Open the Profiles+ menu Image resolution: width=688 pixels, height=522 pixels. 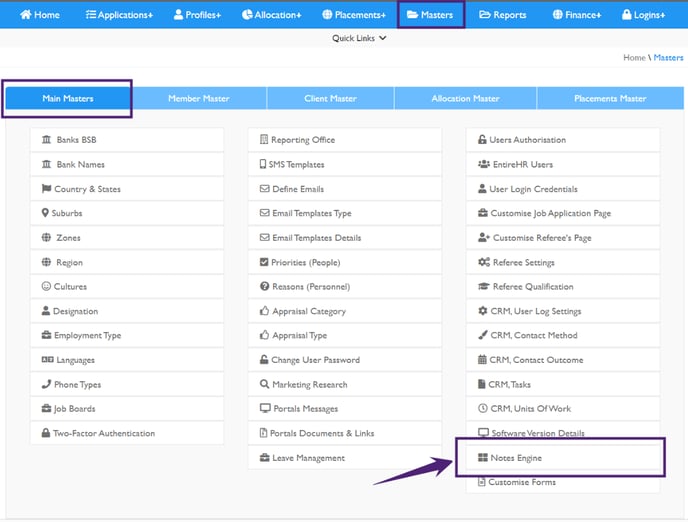point(197,15)
